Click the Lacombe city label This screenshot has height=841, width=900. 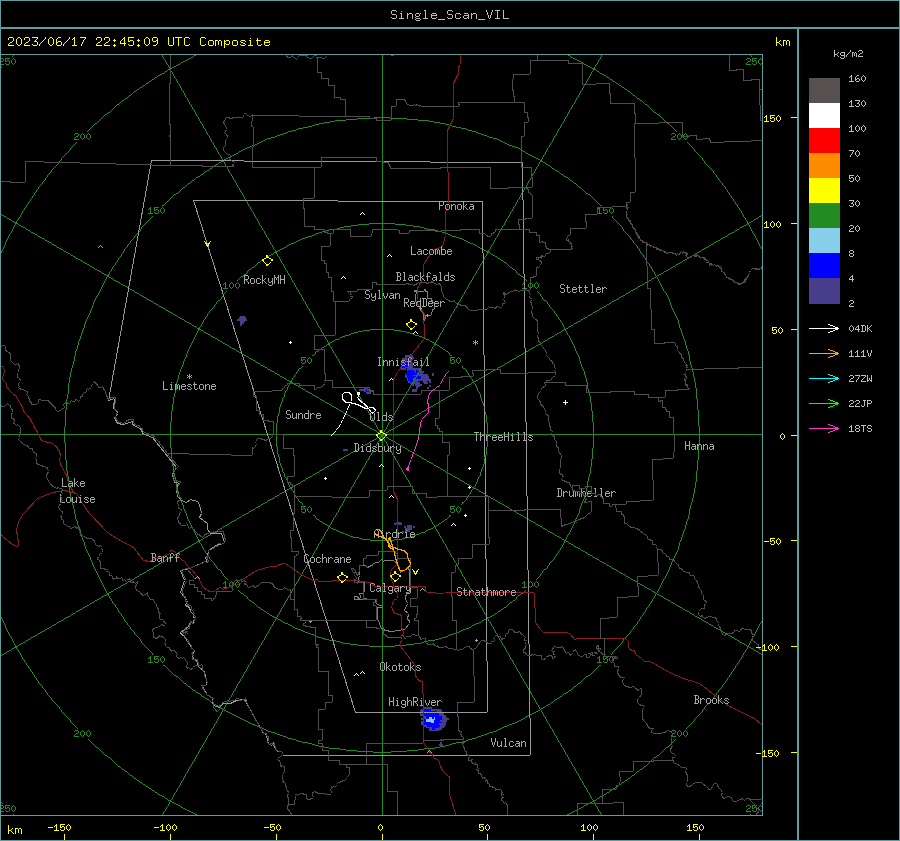pos(431,251)
